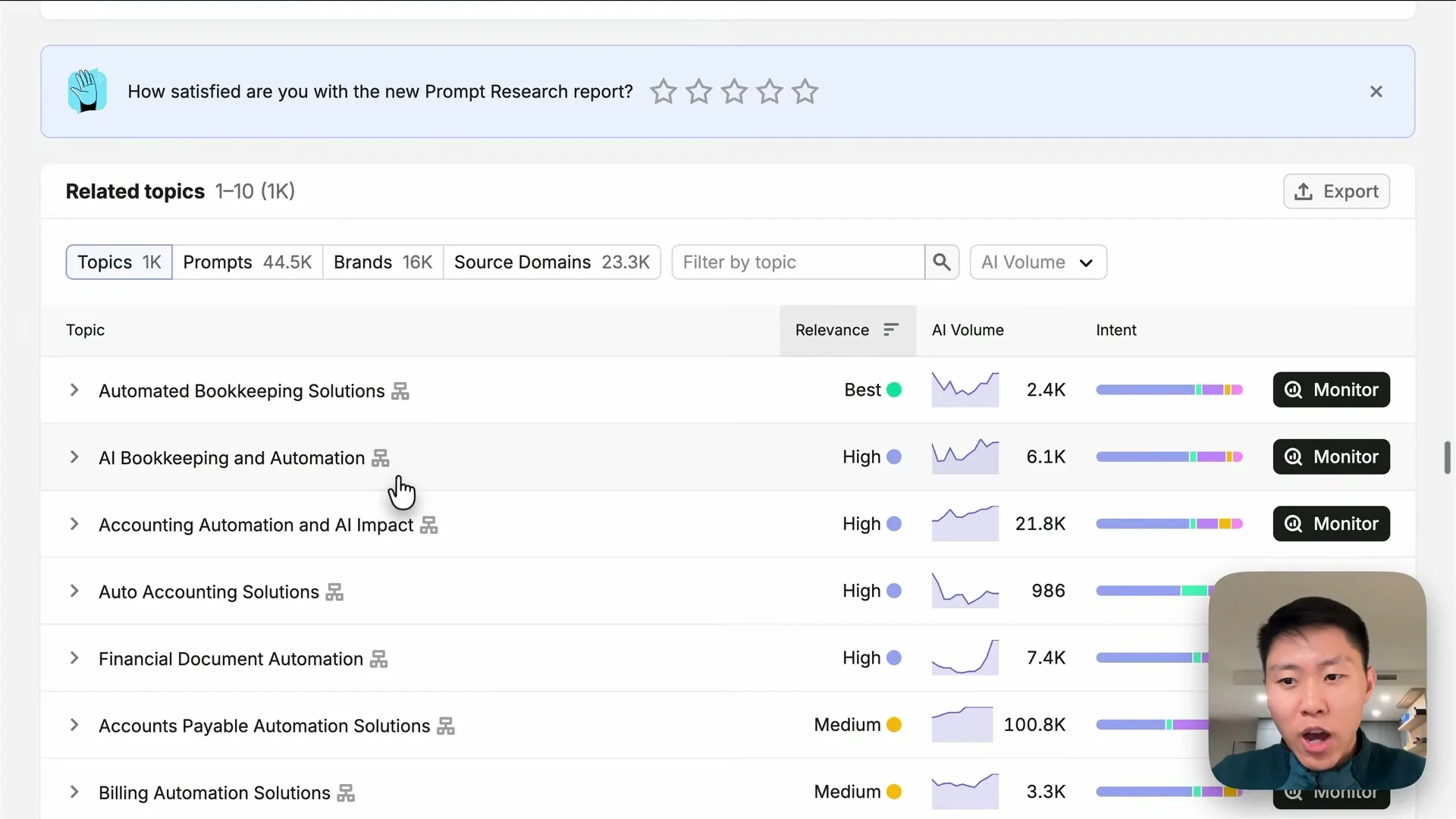Click hierarchy icon beside AI Bookkeeping and Automation
This screenshot has height=819, width=1456.
pyautogui.click(x=381, y=458)
